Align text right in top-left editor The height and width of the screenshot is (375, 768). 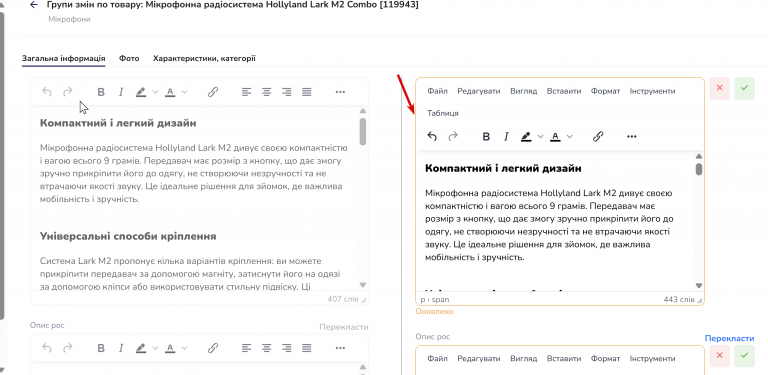287,92
